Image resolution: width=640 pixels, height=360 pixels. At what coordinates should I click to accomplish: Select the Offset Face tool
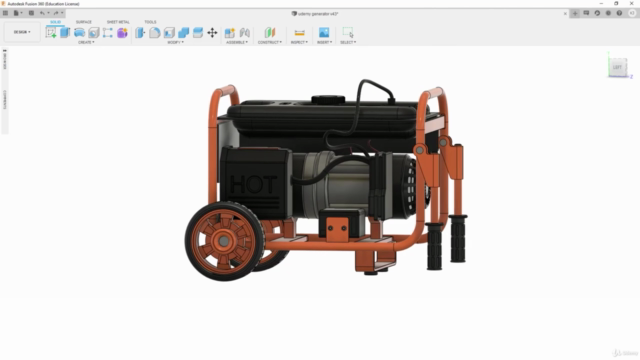tap(198, 33)
